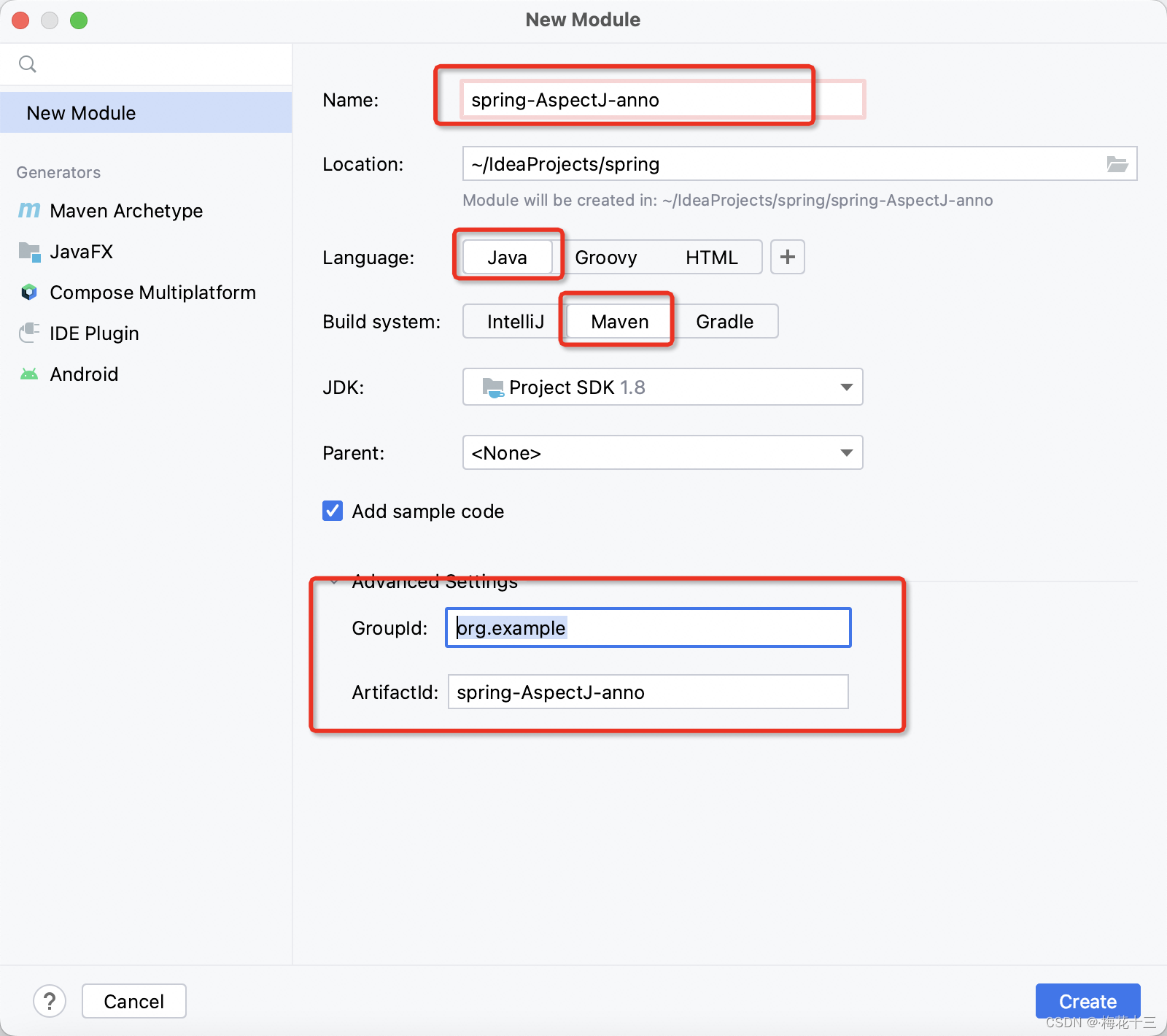Open the Location folder browse icon

[x=1117, y=164]
